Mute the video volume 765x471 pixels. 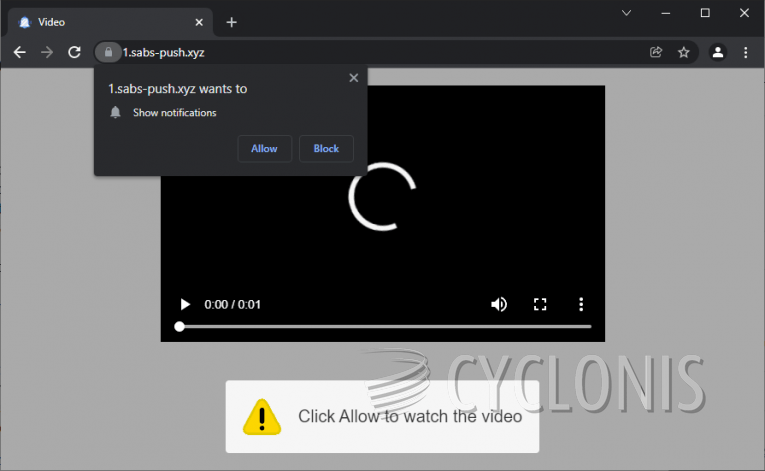[499, 304]
